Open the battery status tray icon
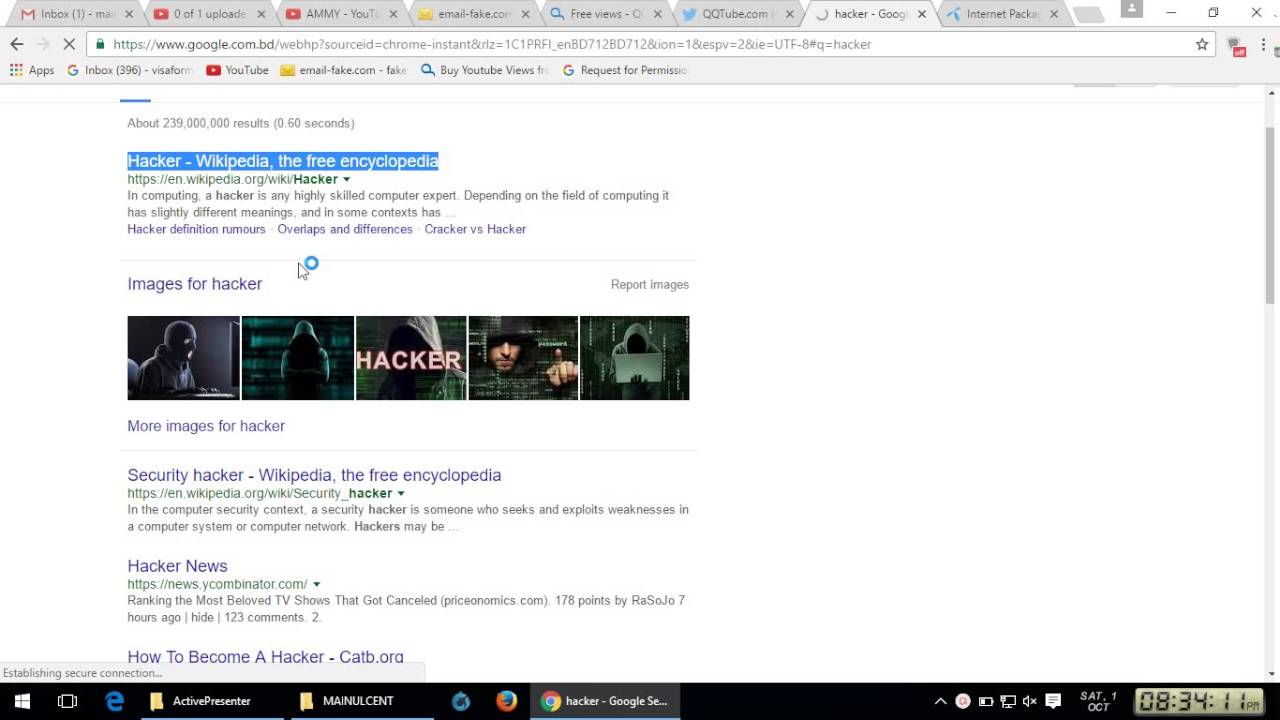Viewport: 1280px width, 720px height. pos(986,701)
